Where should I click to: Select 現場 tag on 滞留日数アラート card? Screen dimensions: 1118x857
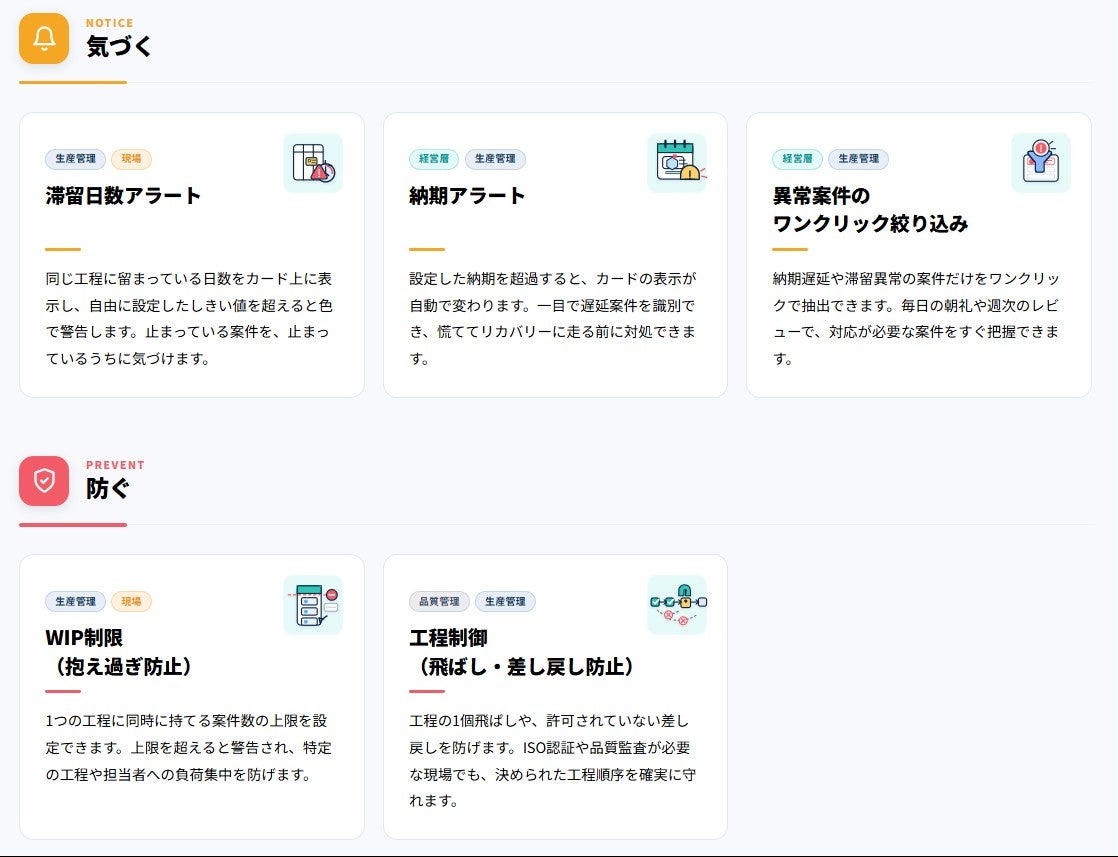(x=131, y=158)
